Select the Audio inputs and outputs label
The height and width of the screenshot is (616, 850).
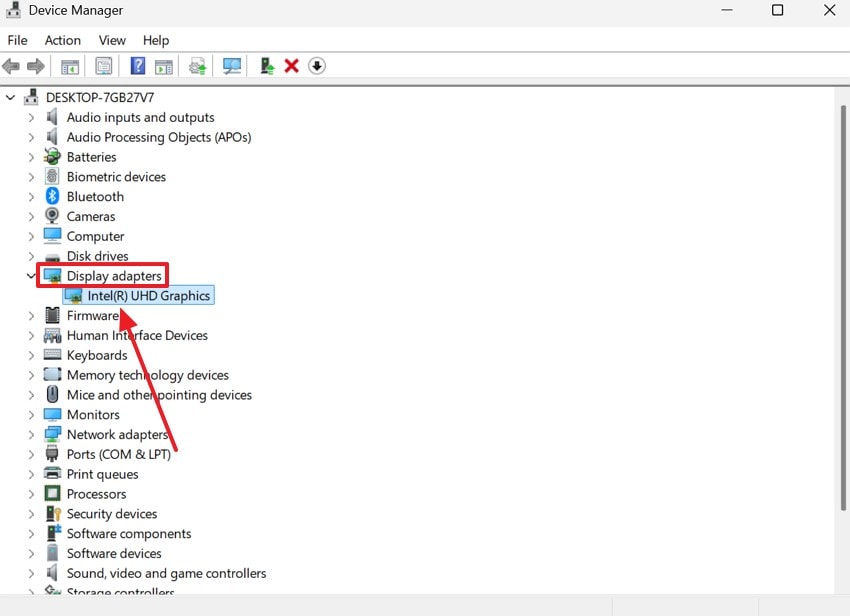point(140,117)
